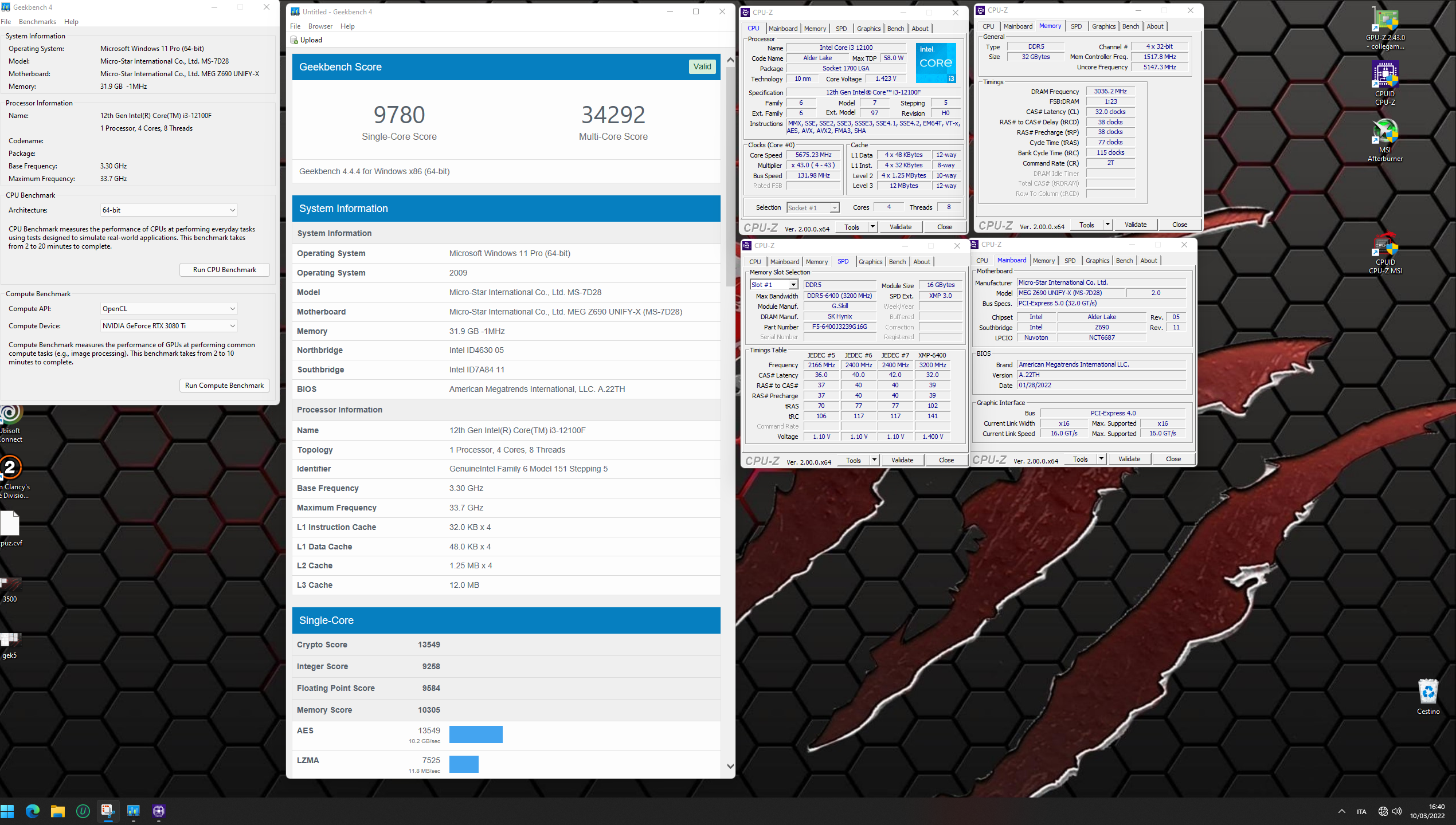The width and height of the screenshot is (1456, 825).
Task: Switch to Bench tab in Memory window
Action: (1130, 26)
